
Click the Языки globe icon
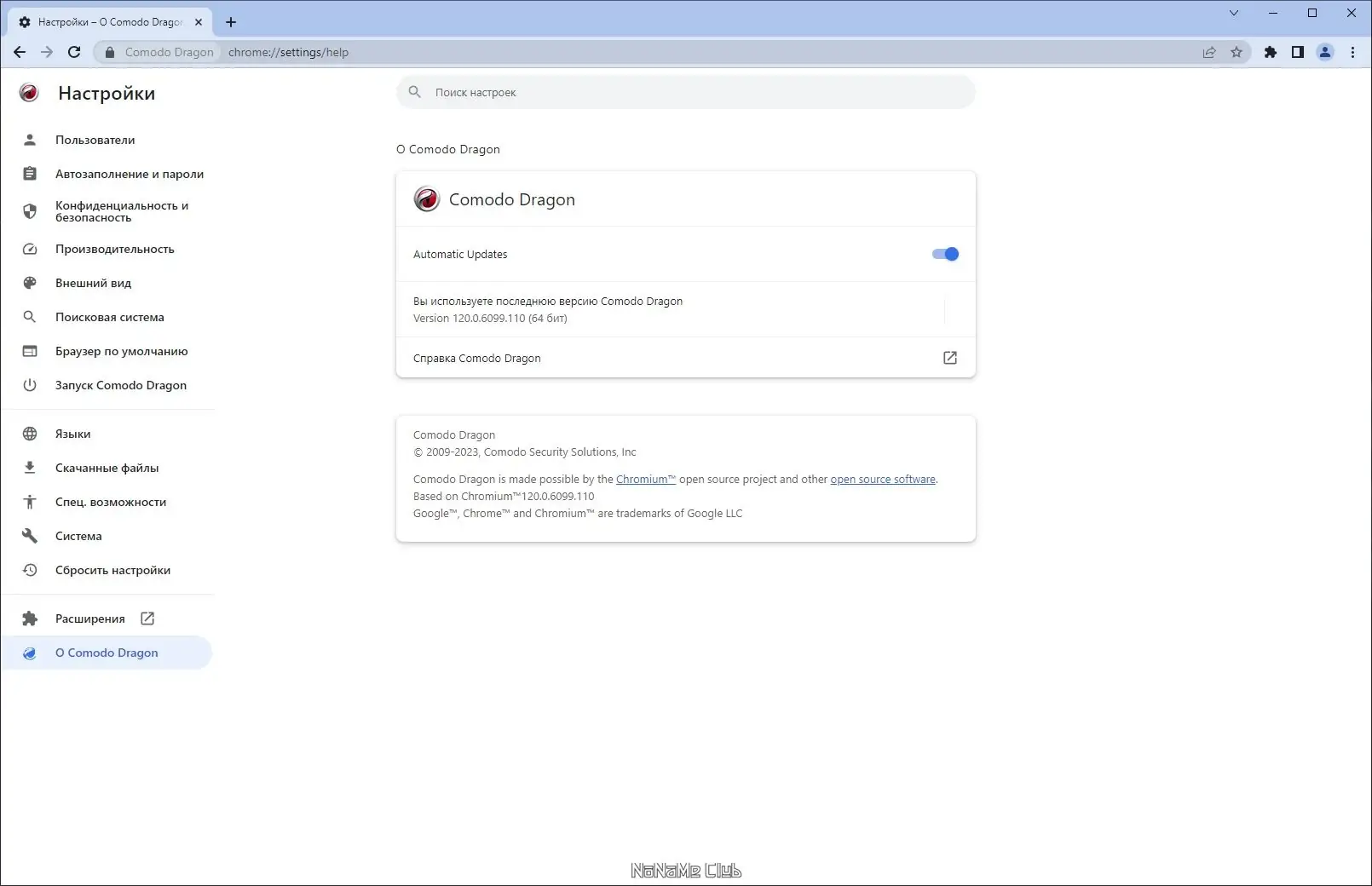pos(30,434)
